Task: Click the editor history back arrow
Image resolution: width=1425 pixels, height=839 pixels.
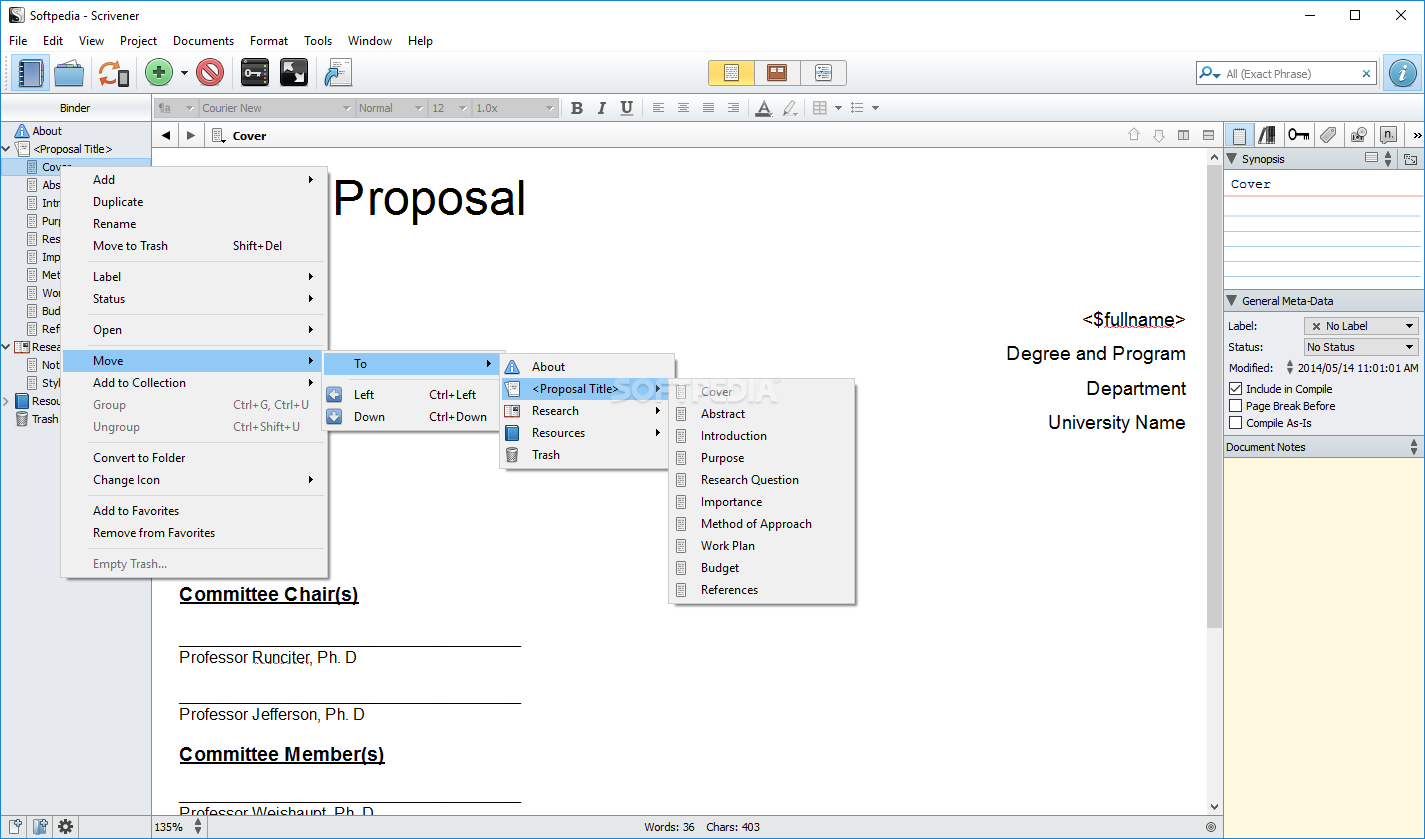Action: 166,136
